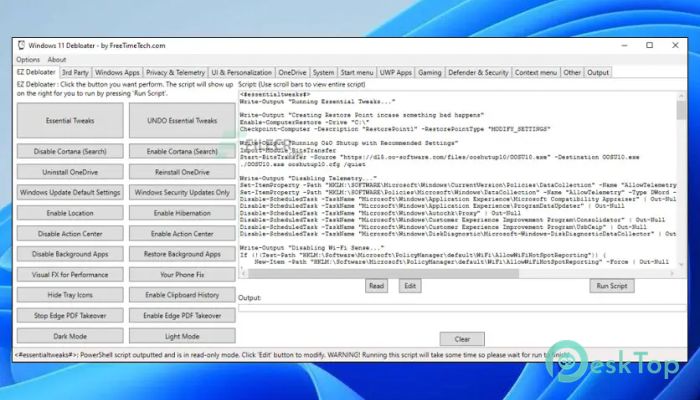Select the Gaming tab
This screenshot has height=400, width=700.
[430, 72]
